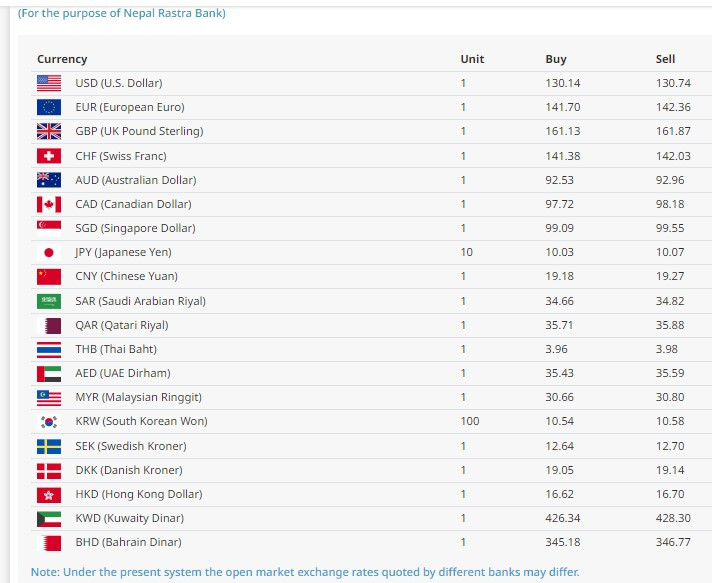Click the Singapore flag icon
Image resolution: width=712 pixels, height=583 pixels.
49,228
